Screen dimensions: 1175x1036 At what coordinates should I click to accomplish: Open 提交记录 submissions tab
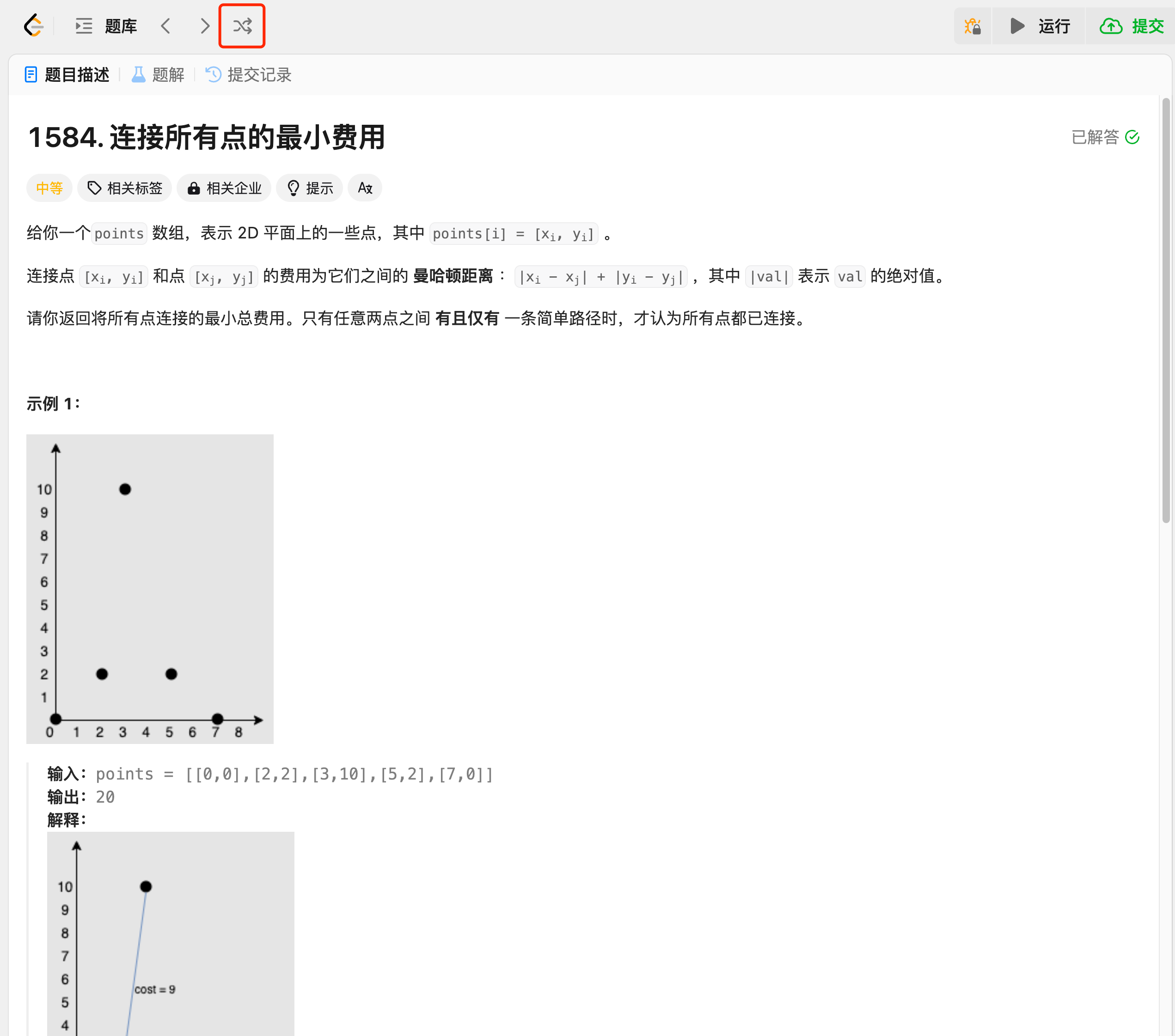(248, 75)
